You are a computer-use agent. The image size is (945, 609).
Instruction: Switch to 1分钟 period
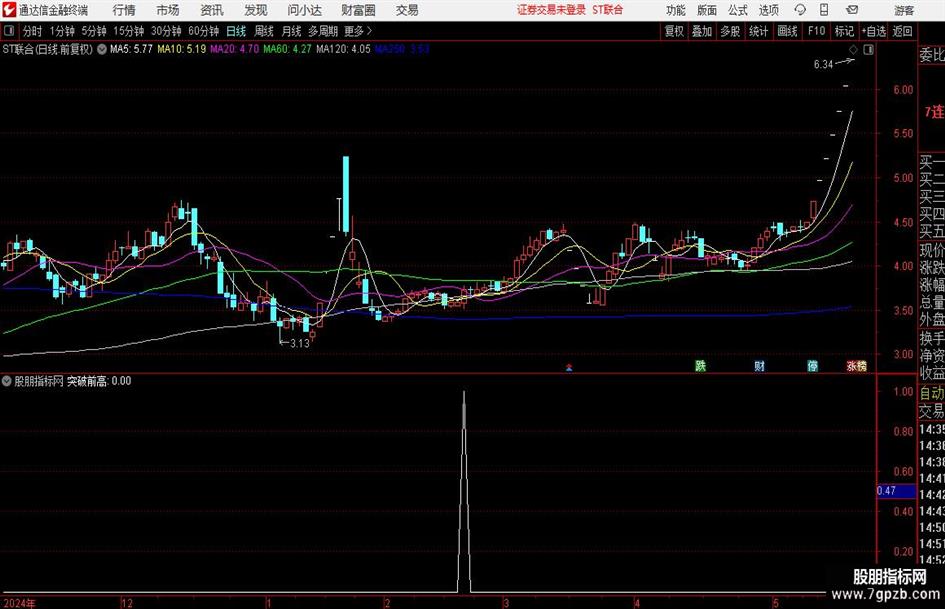[x=61, y=31]
